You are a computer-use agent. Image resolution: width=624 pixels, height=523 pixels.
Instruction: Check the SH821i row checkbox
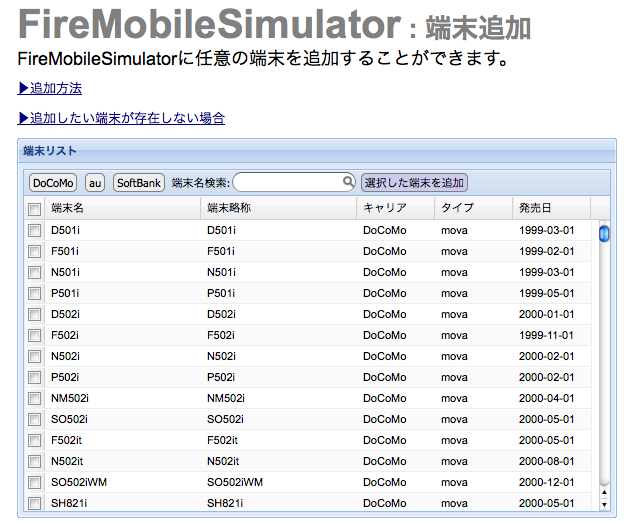(35, 503)
